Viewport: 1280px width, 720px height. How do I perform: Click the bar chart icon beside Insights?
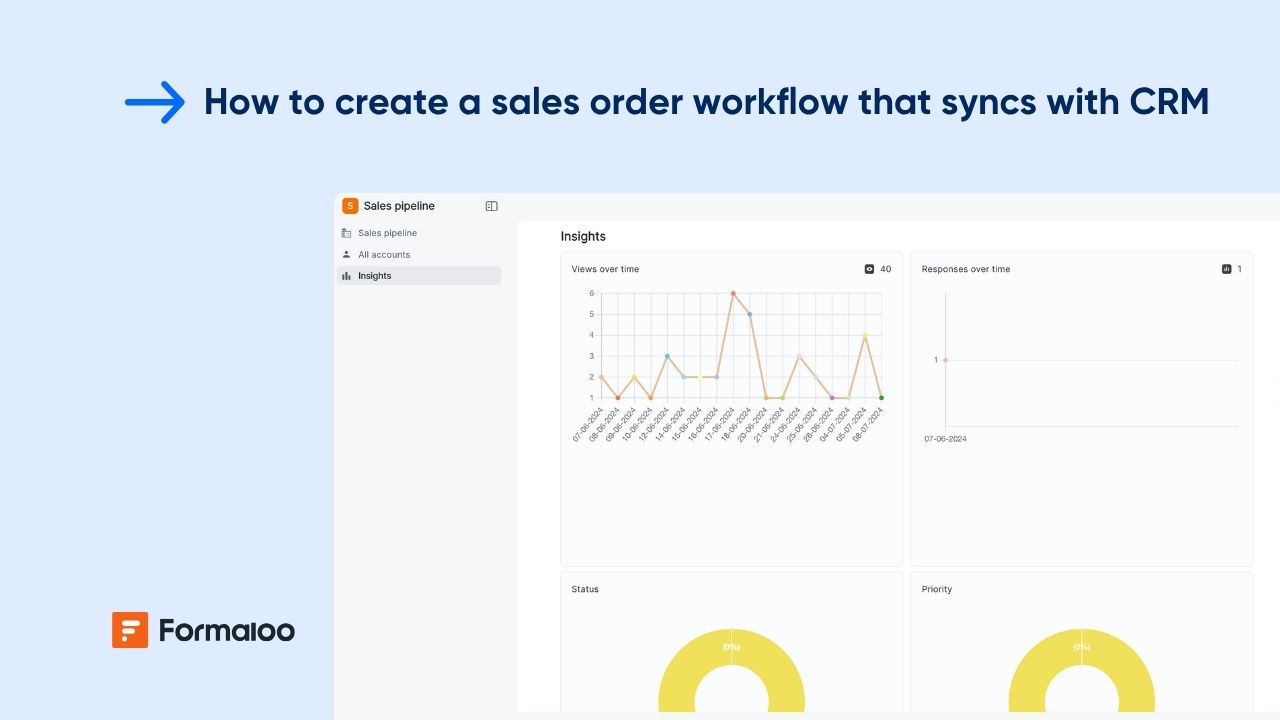[x=347, y=276]
